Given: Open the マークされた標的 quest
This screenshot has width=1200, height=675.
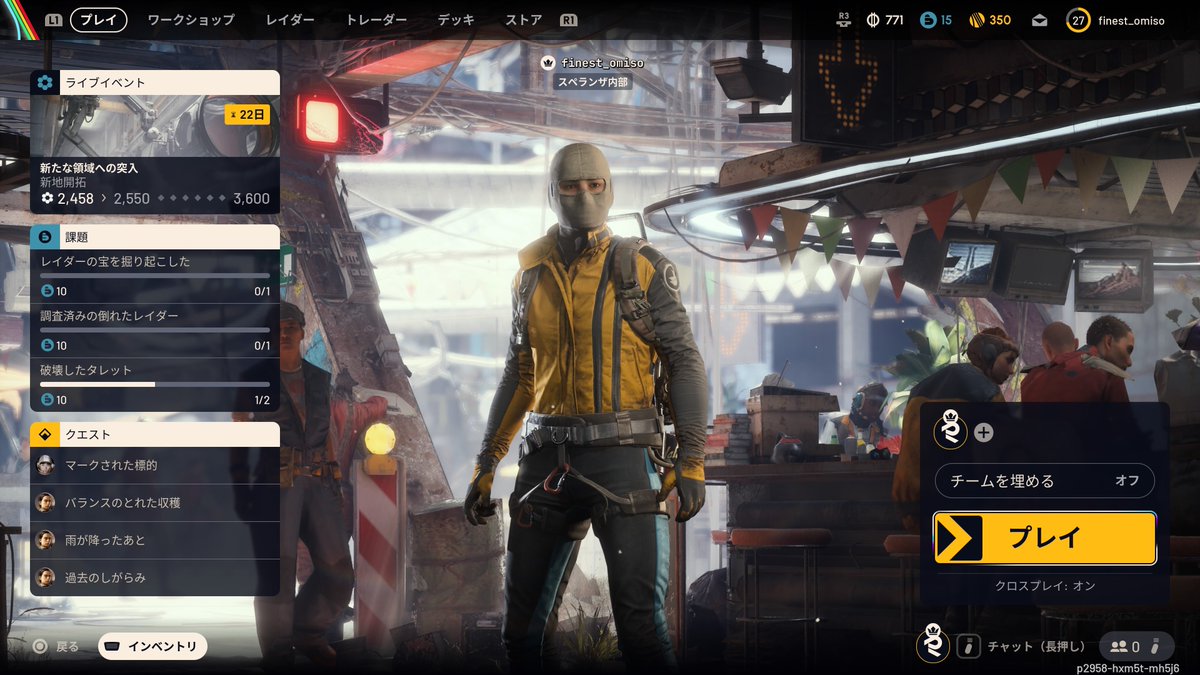Looking at the screenshot, I should [155, 465].
